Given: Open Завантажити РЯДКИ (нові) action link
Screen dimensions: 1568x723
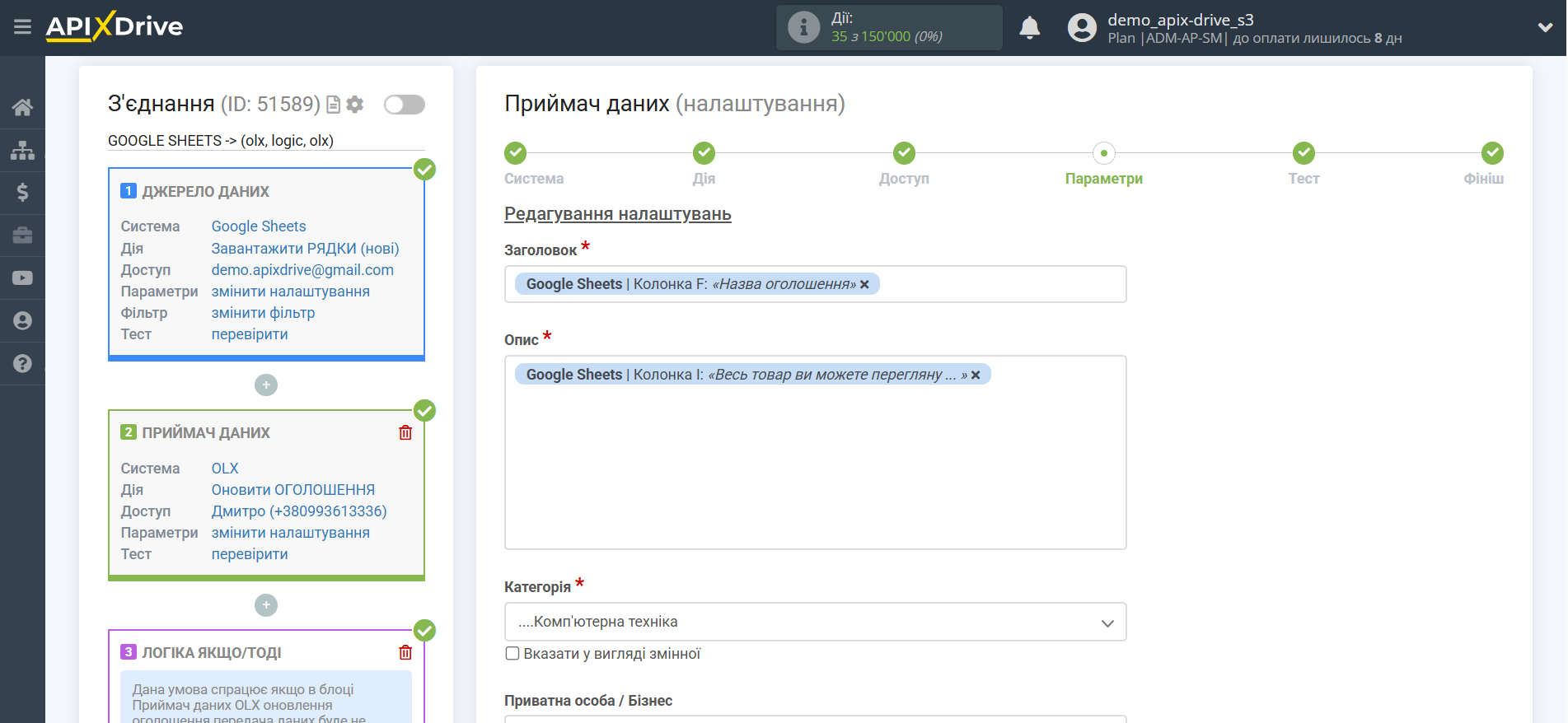Looking at the screenshot, I should coord(305,248).
